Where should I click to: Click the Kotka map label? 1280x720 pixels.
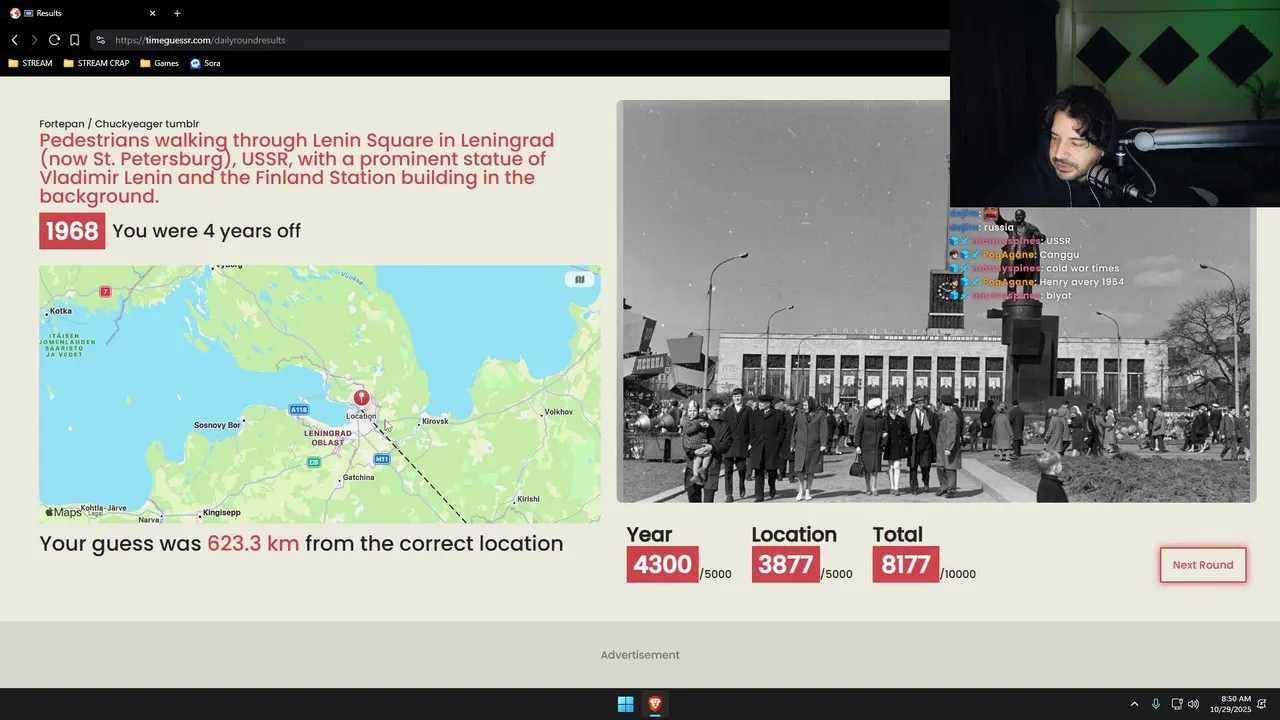coord(60,311)
